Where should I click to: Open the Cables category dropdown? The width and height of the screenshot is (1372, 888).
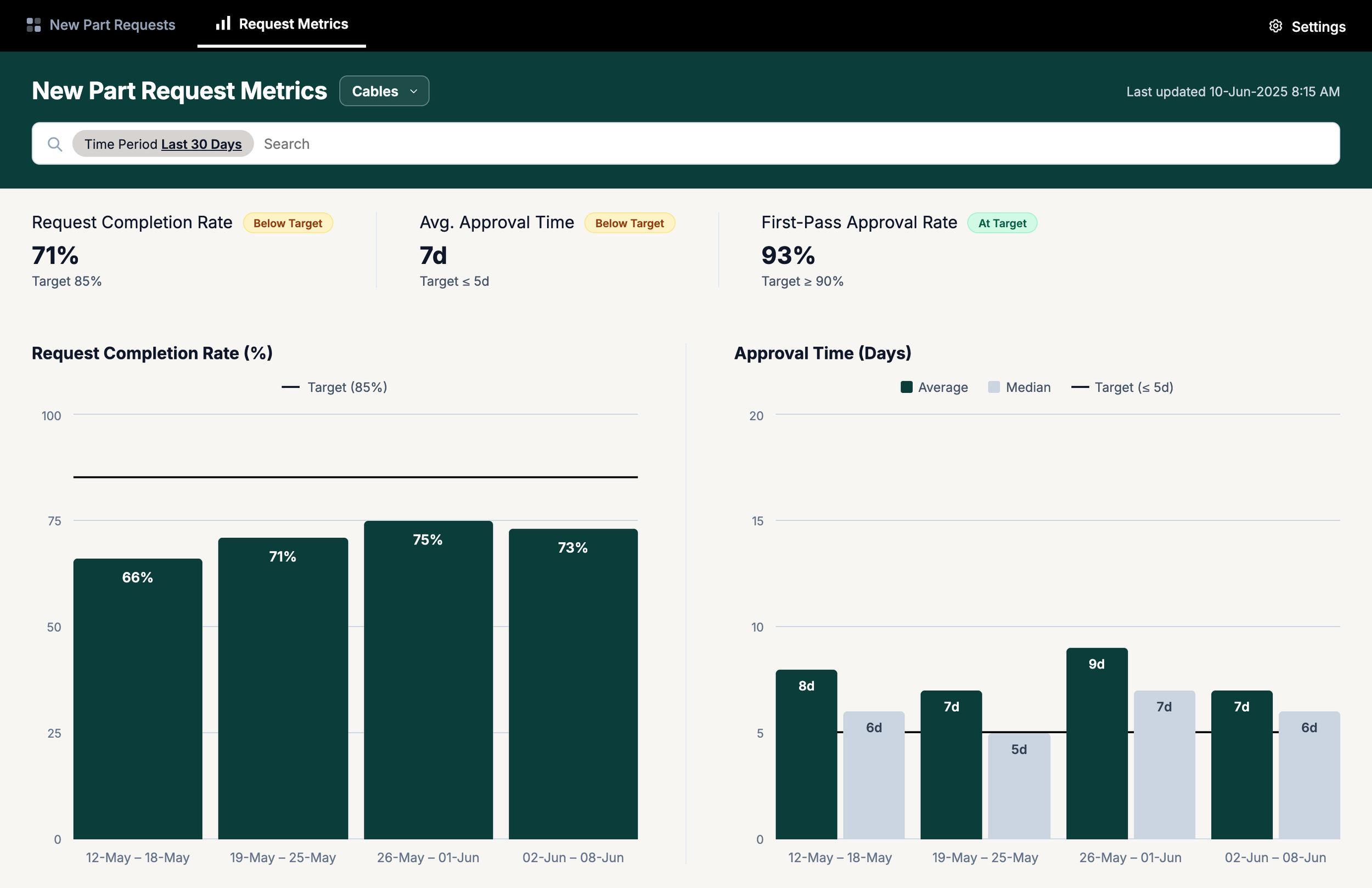[x=384, y=91]
